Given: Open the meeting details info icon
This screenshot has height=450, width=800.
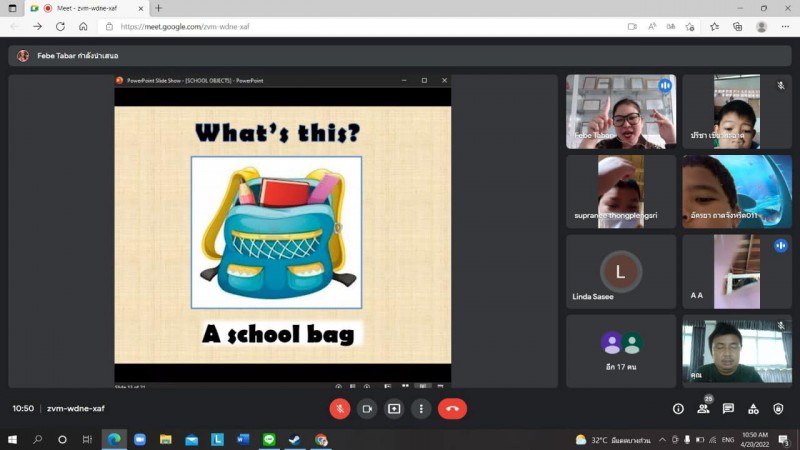Looking at the screenshot, I should coord(678,409).
